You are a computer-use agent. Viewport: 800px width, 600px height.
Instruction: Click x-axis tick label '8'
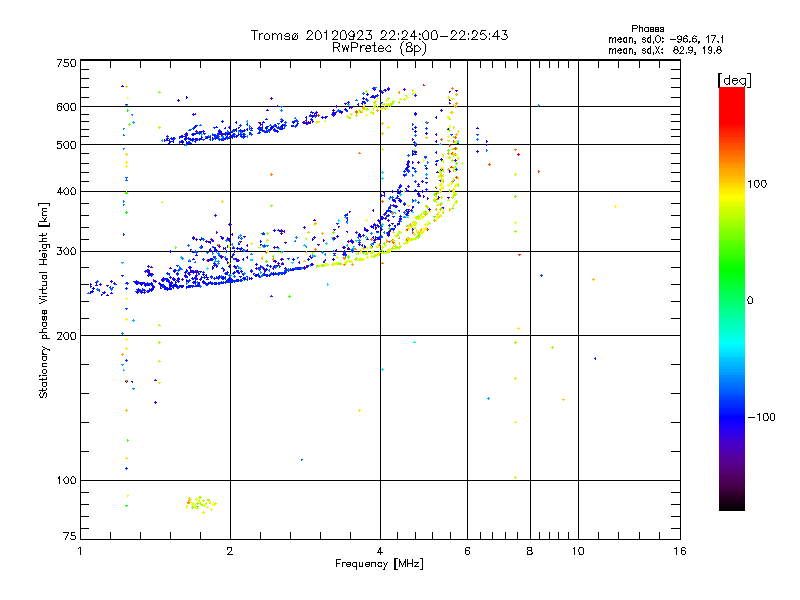tap(530, 551)
